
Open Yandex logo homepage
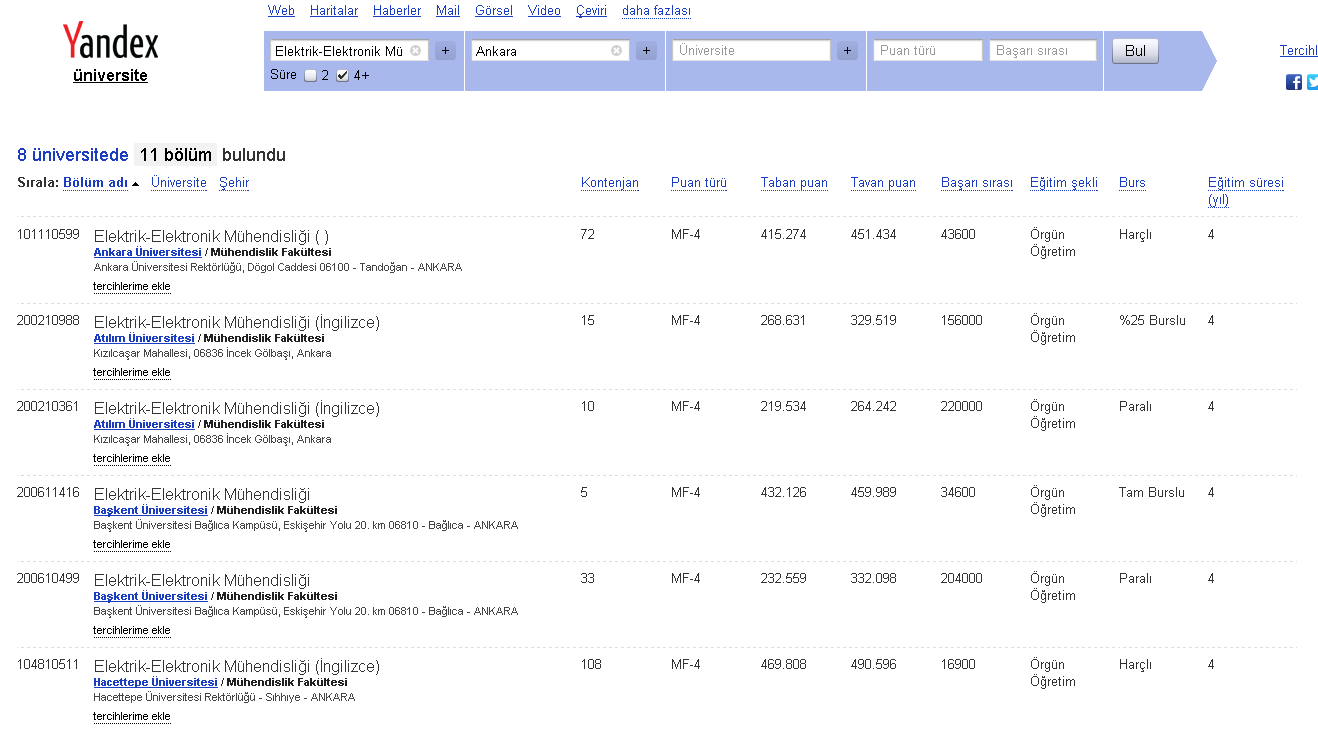[110, 42]
